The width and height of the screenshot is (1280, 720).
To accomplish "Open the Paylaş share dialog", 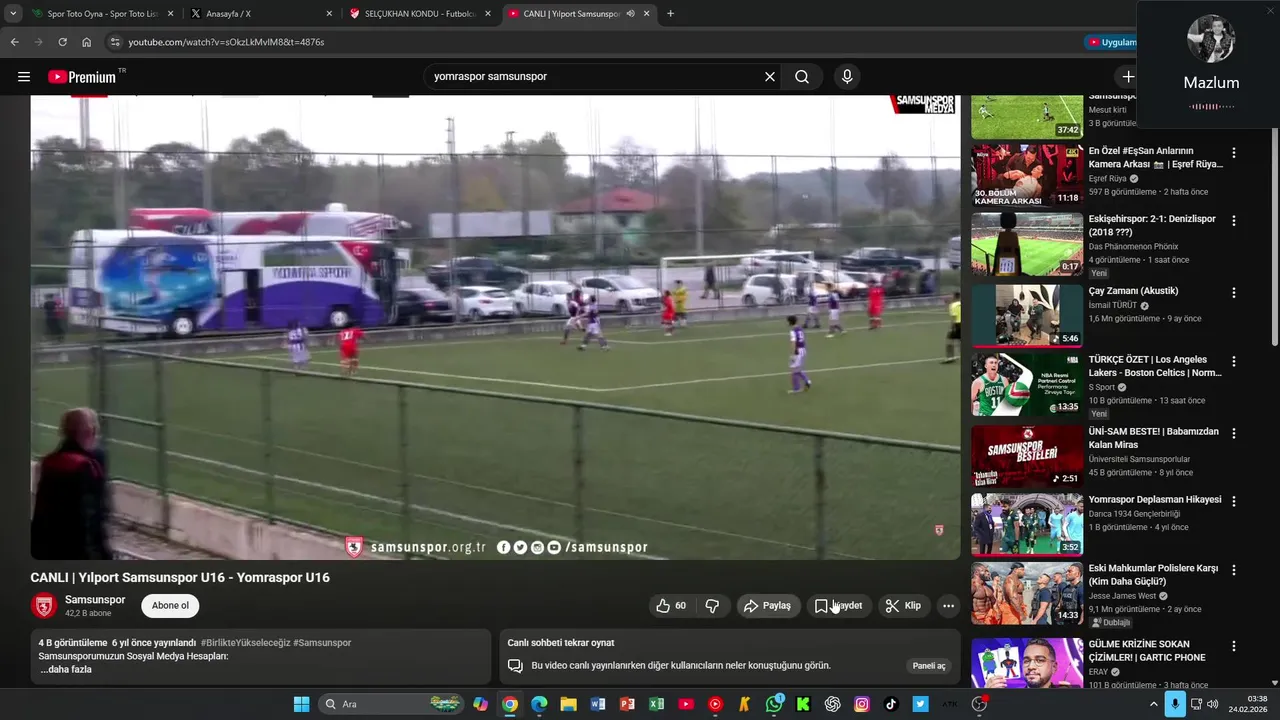I will 767,606.
